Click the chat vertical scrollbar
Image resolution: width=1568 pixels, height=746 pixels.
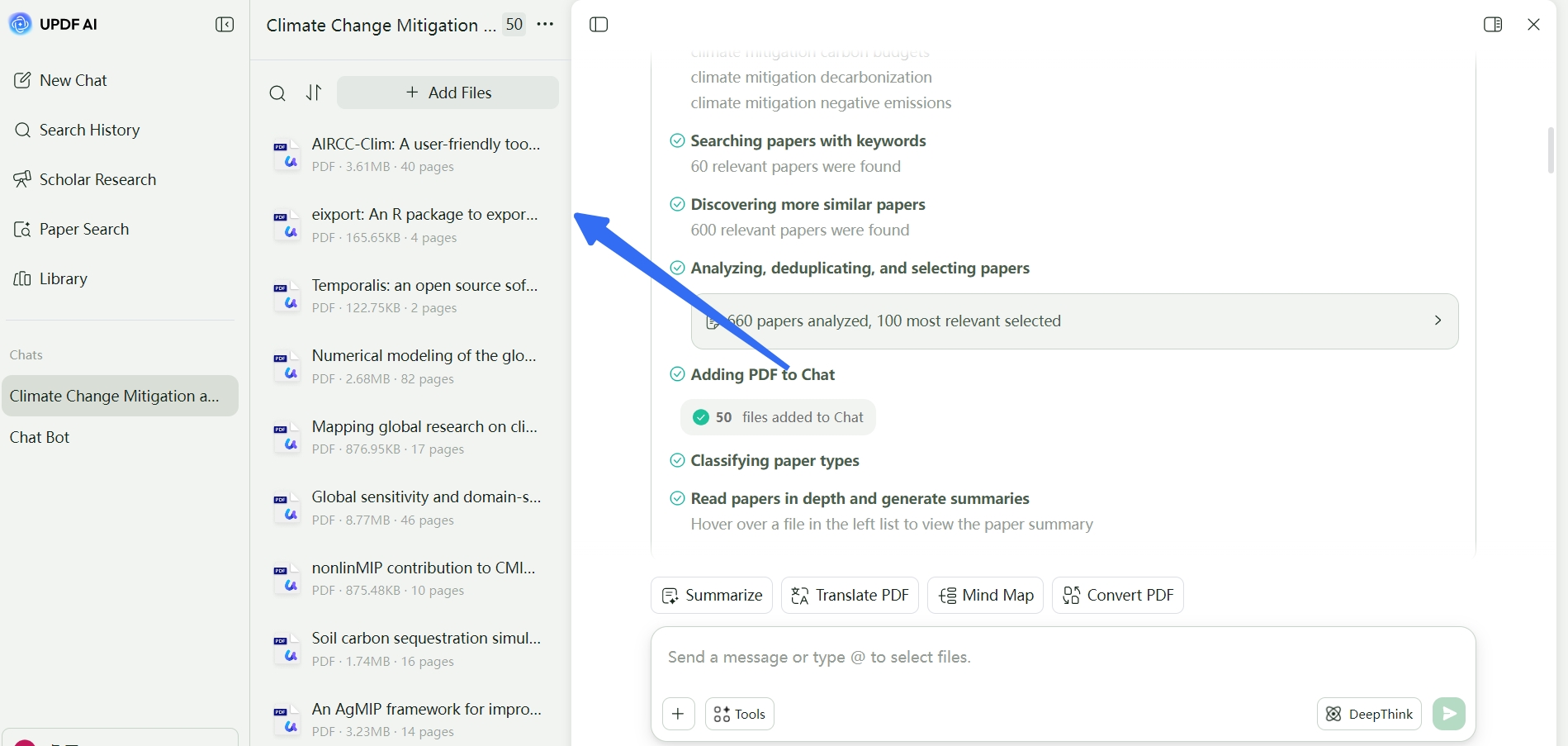click(1551, 150)
